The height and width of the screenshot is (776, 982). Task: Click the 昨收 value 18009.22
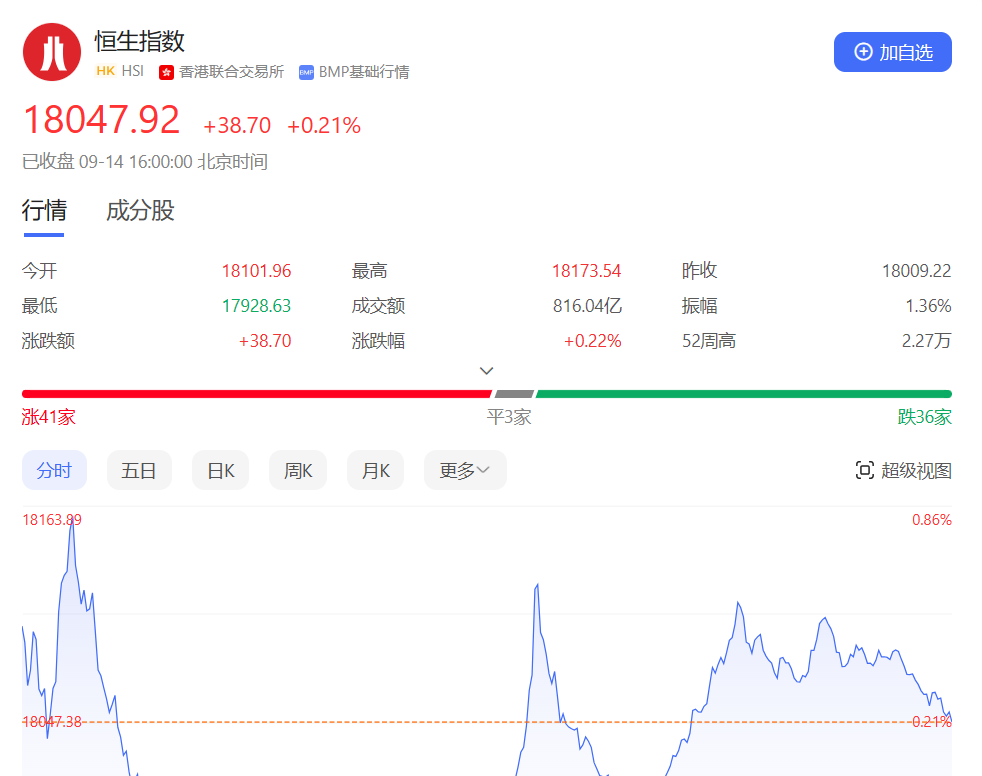[x=917, y=271]
